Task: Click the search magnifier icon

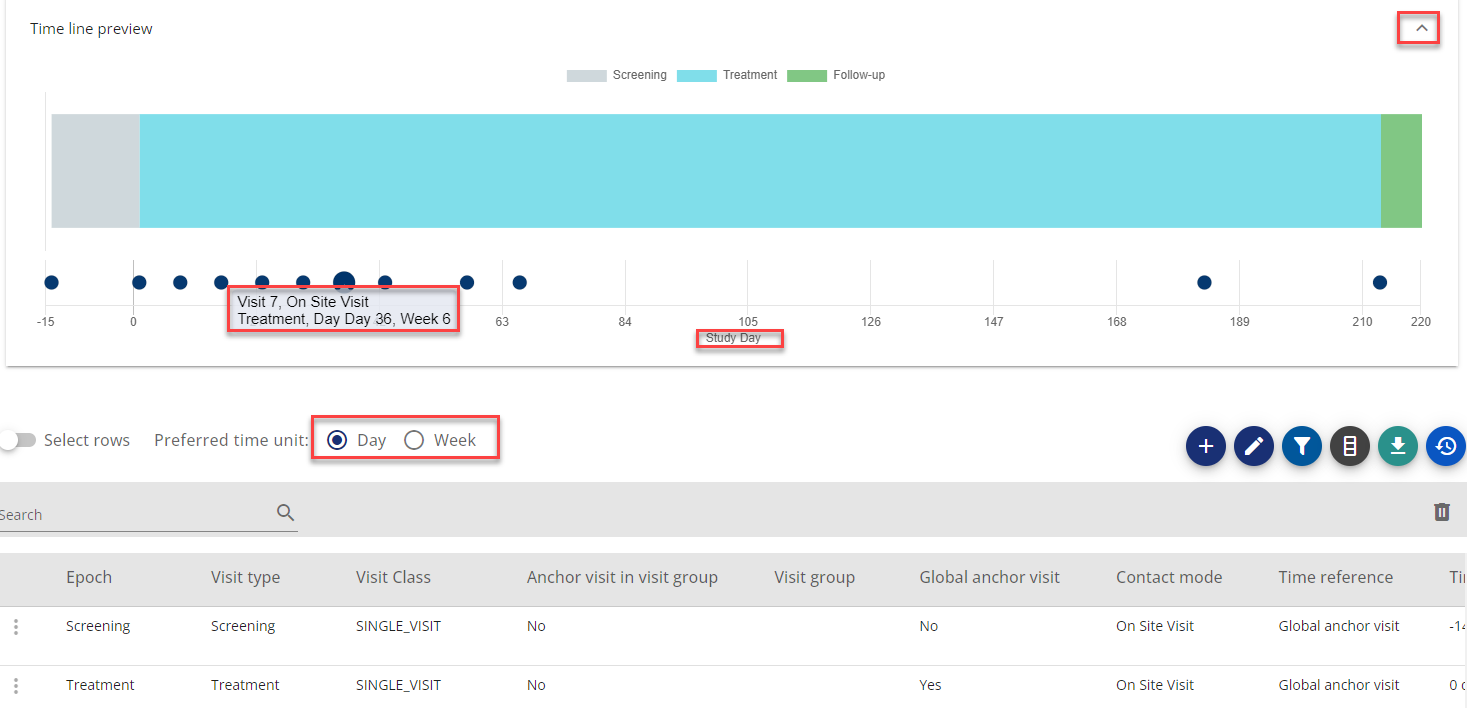Action: (286, 513)
